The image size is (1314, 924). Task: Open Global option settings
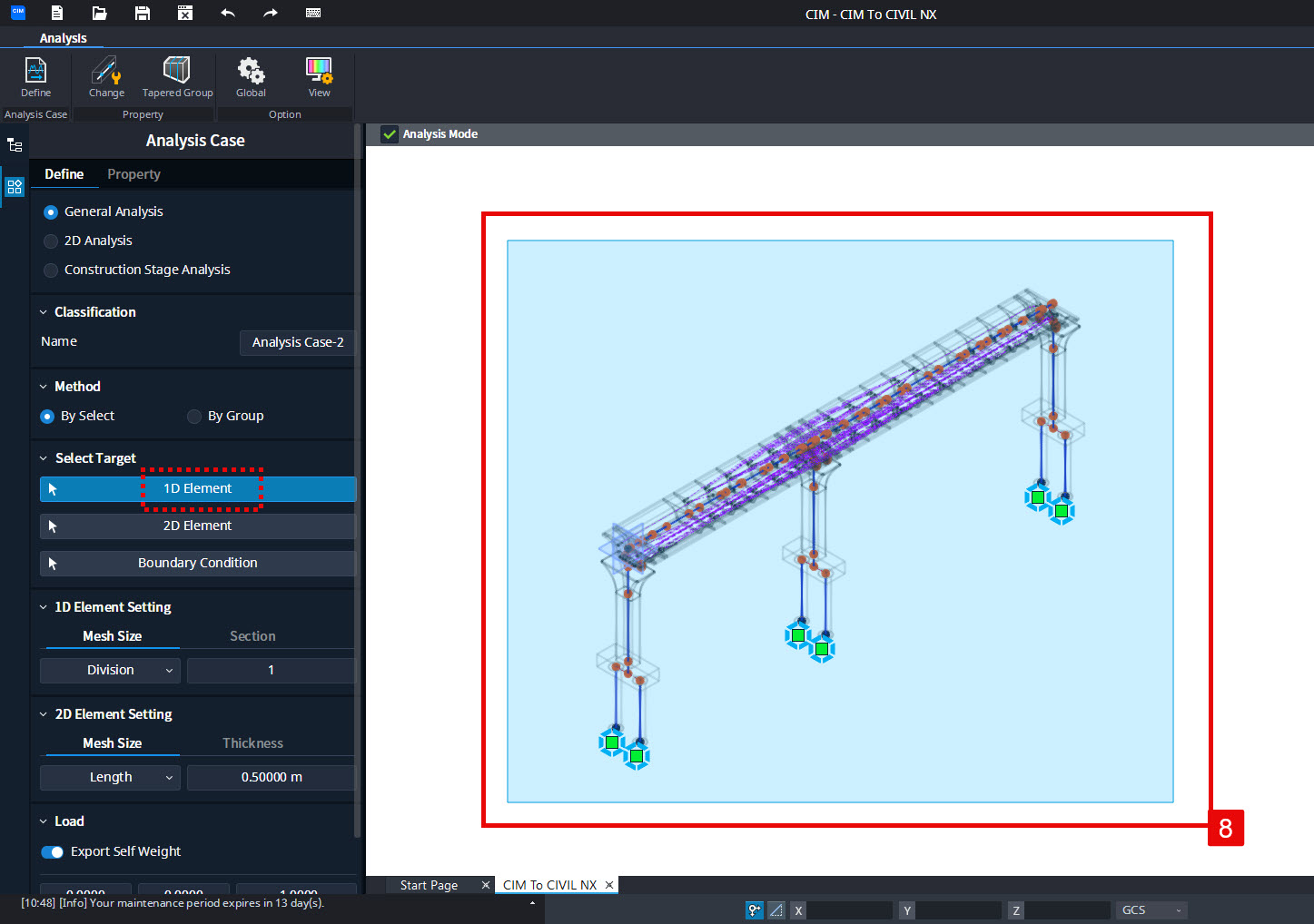point(251,77)
